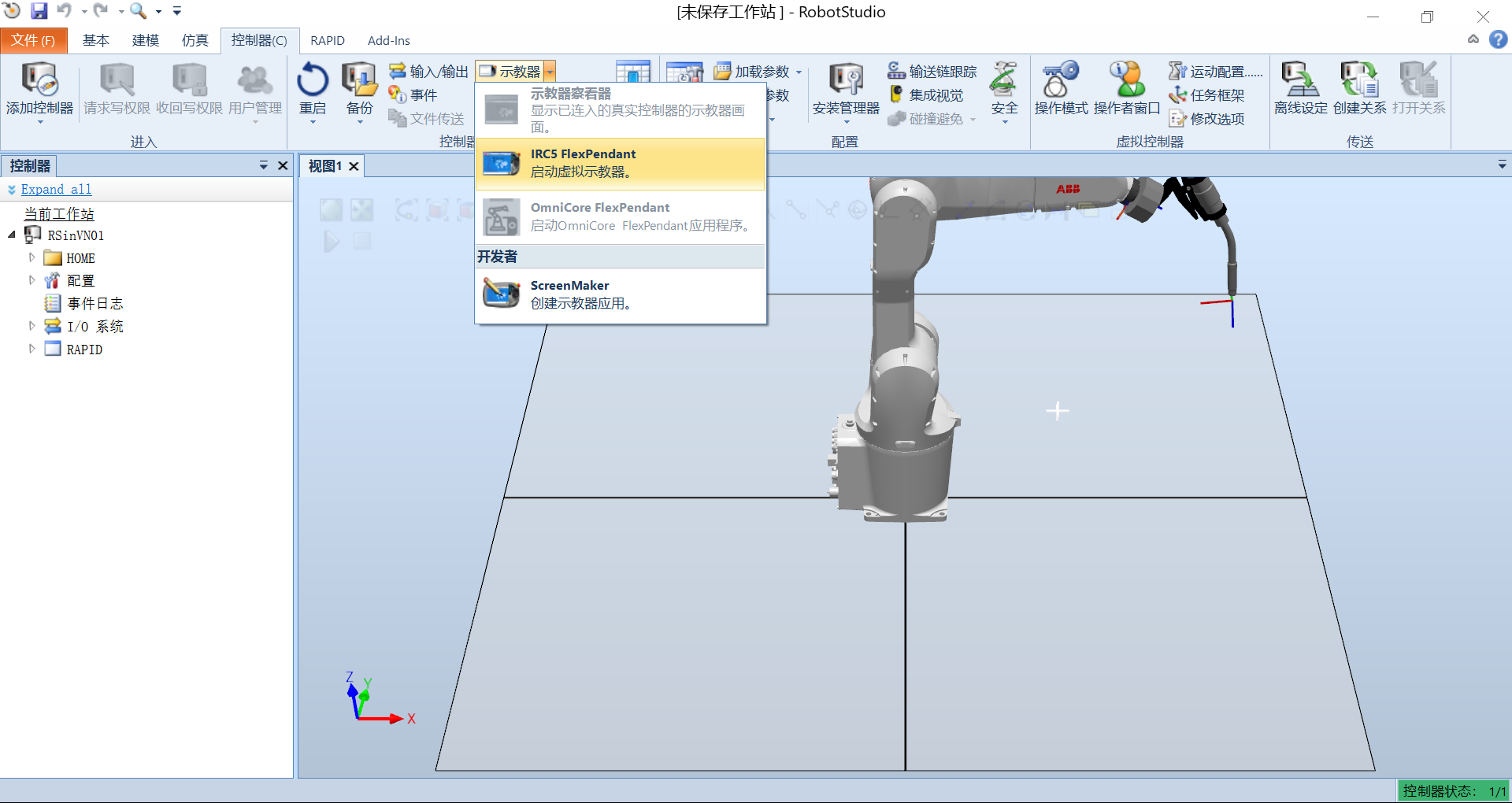Image resolution: width=1512 pixels, height=803 pixels.
Task: Open the Installation Manager (安装管理器) icon
Action: tap(846, 80)
